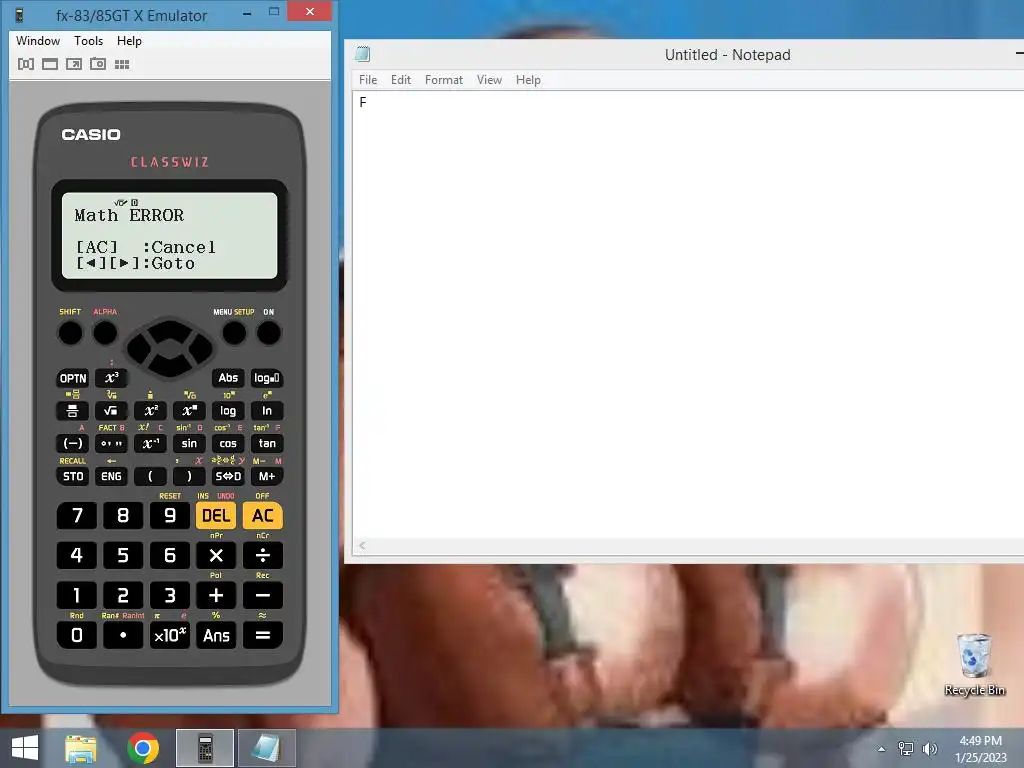Viewport: 1024px width, 768px height.
Task: Tap the ON key on calculator
Action: [x=268, y=333]
